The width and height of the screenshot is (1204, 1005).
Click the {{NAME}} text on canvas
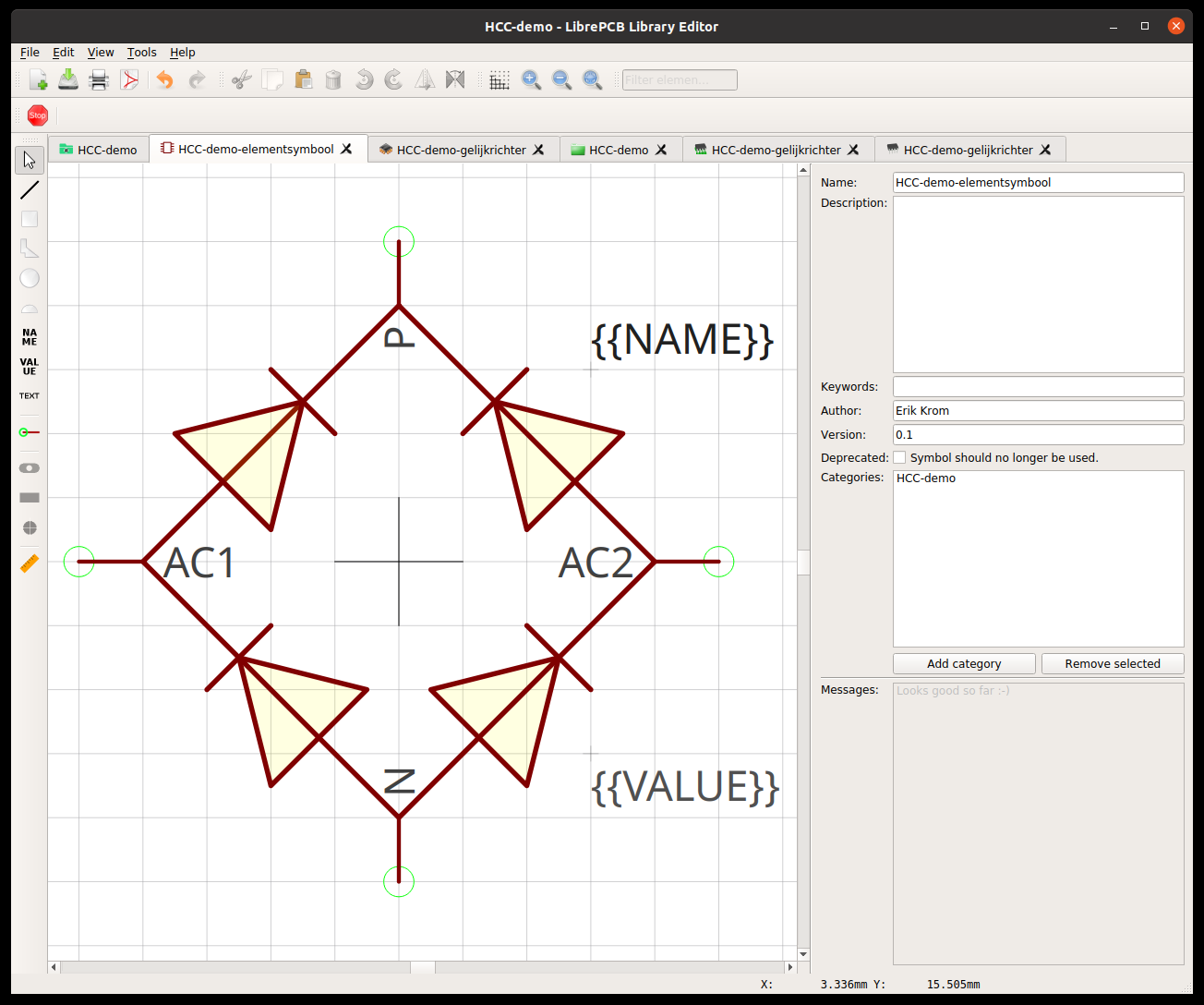click(682, 340)
